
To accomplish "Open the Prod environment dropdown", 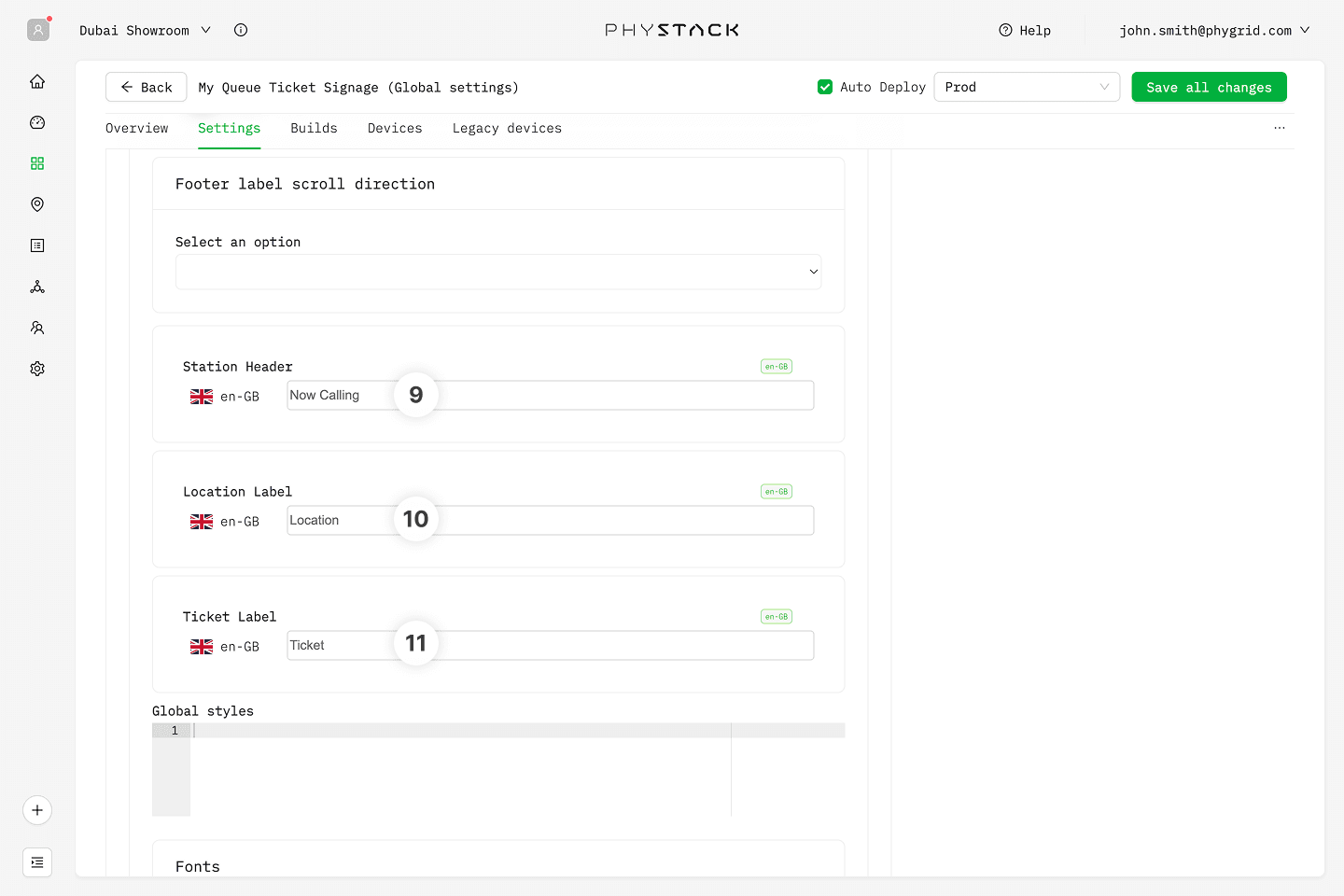I will (1026, 87).
